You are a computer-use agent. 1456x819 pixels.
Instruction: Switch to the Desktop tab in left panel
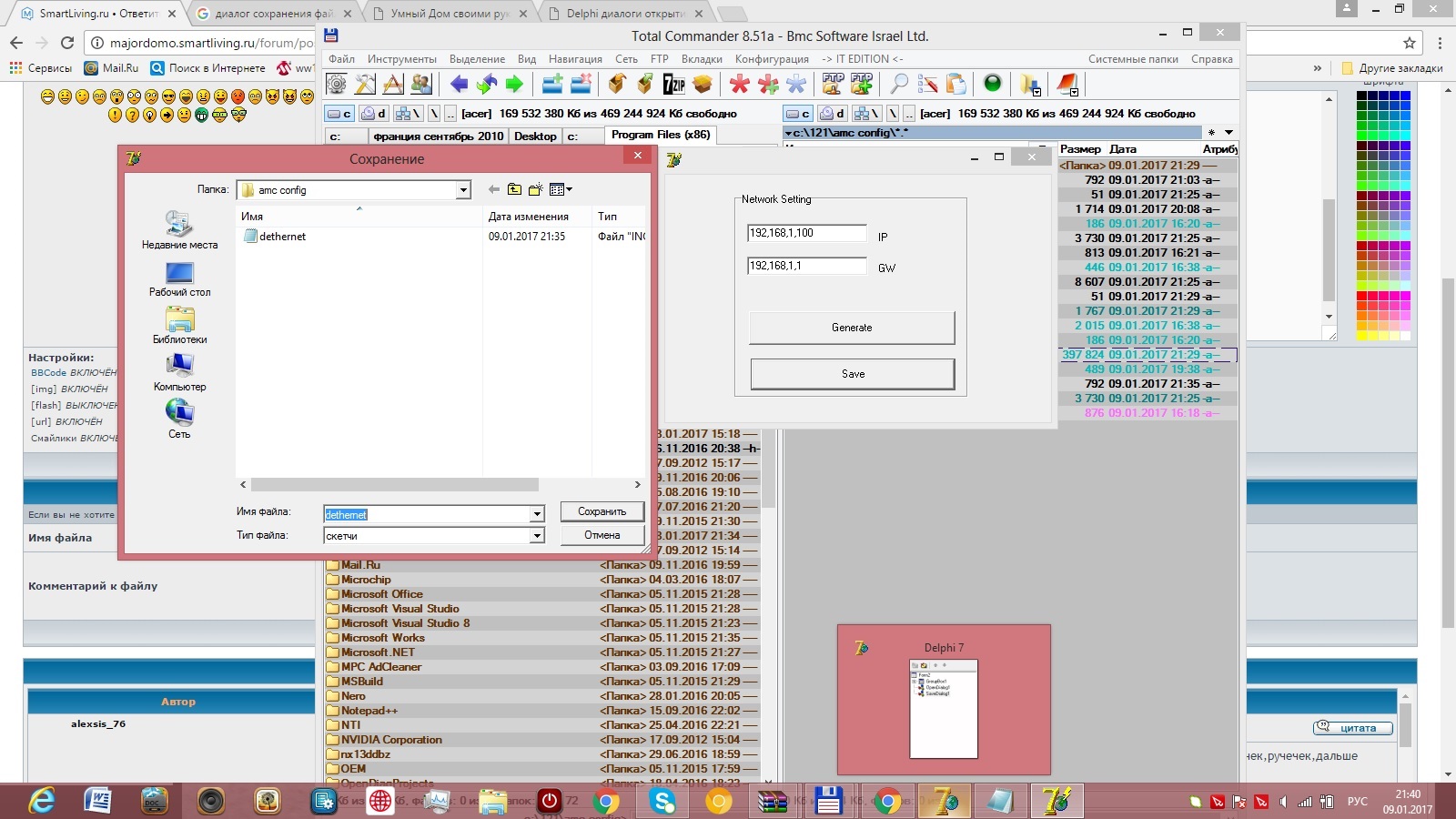[534, 136]
